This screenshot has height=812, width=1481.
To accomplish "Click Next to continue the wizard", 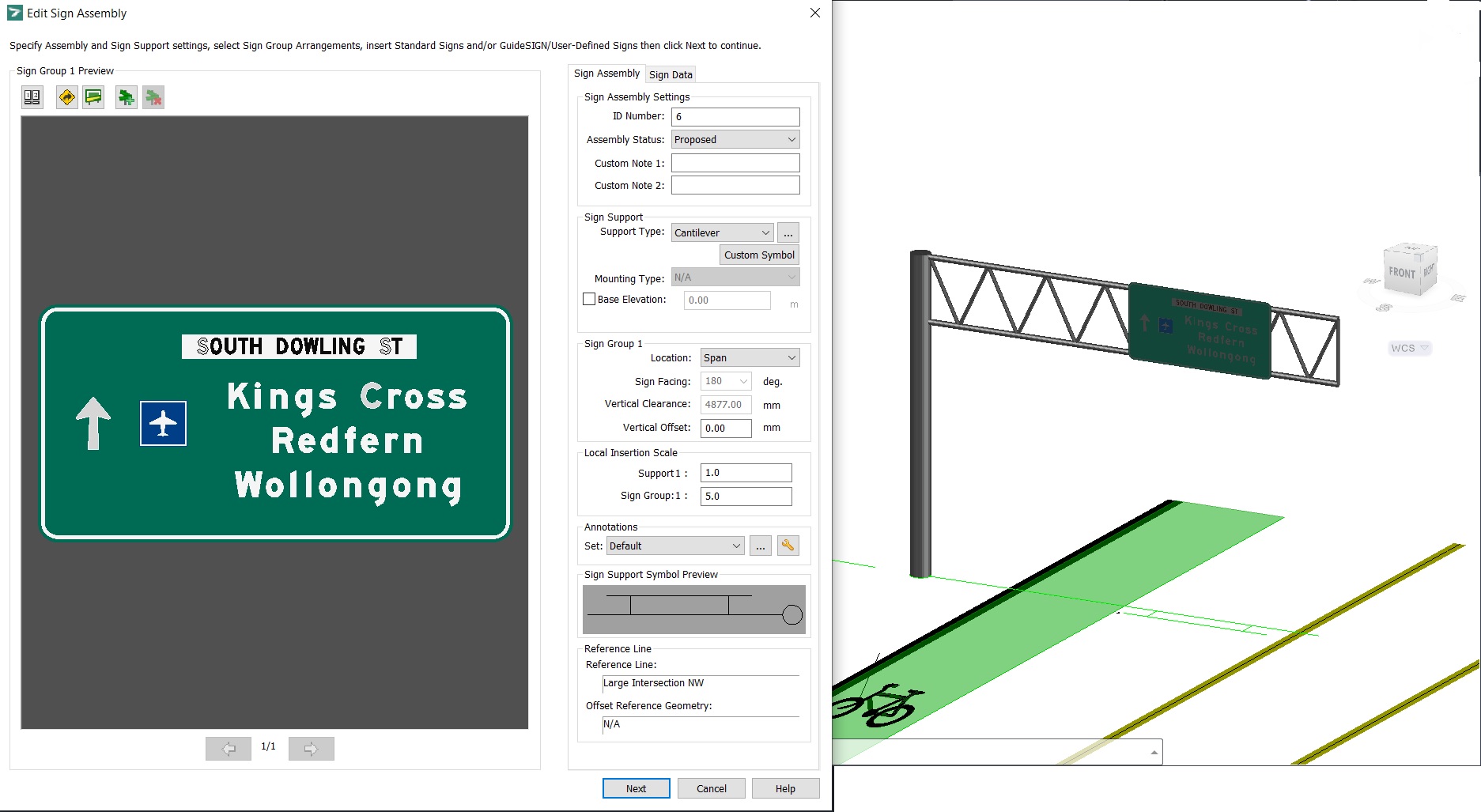I will point(636,788).
